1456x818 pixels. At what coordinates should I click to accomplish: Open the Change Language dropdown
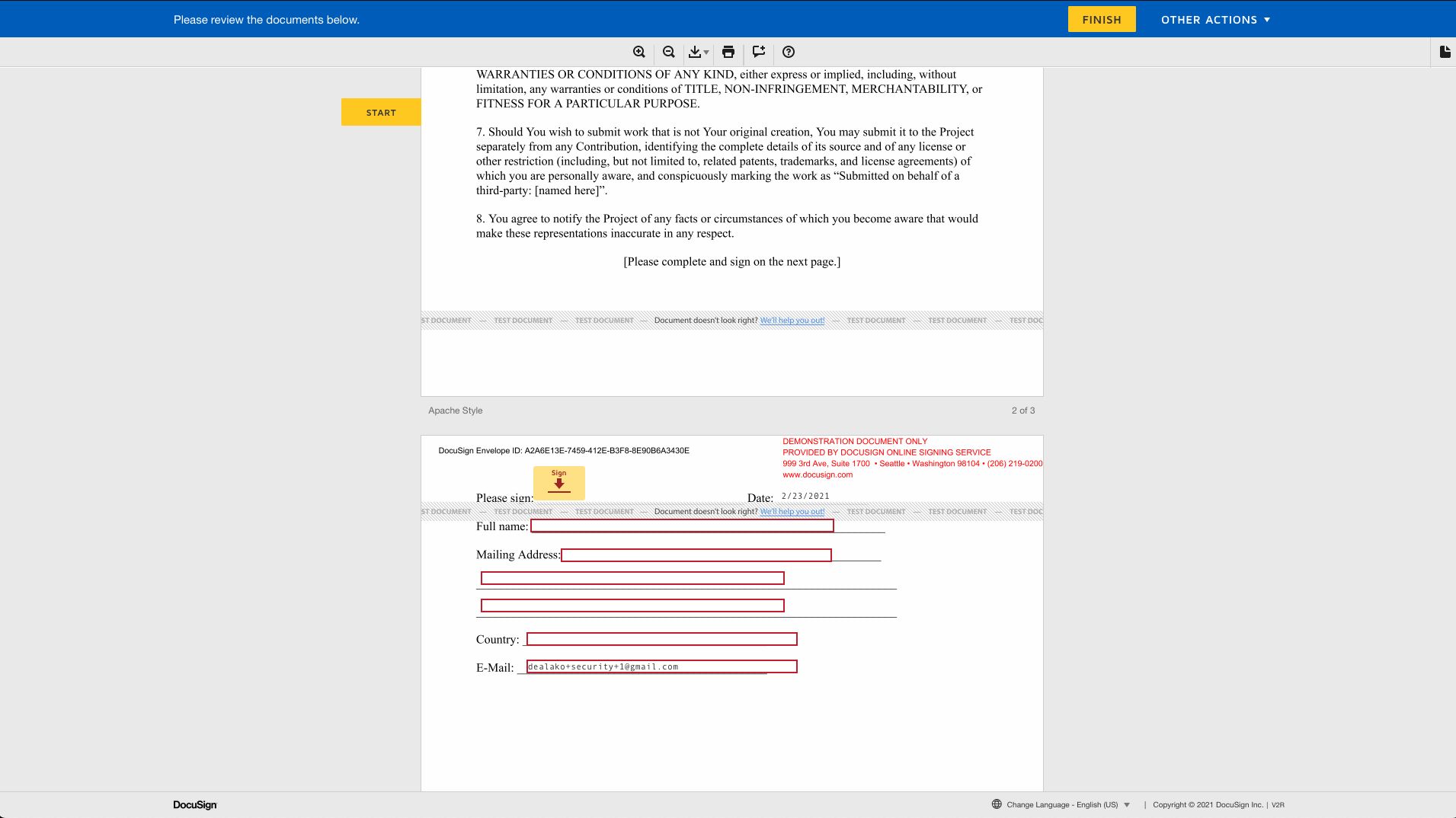click(x=1068, y=804)
